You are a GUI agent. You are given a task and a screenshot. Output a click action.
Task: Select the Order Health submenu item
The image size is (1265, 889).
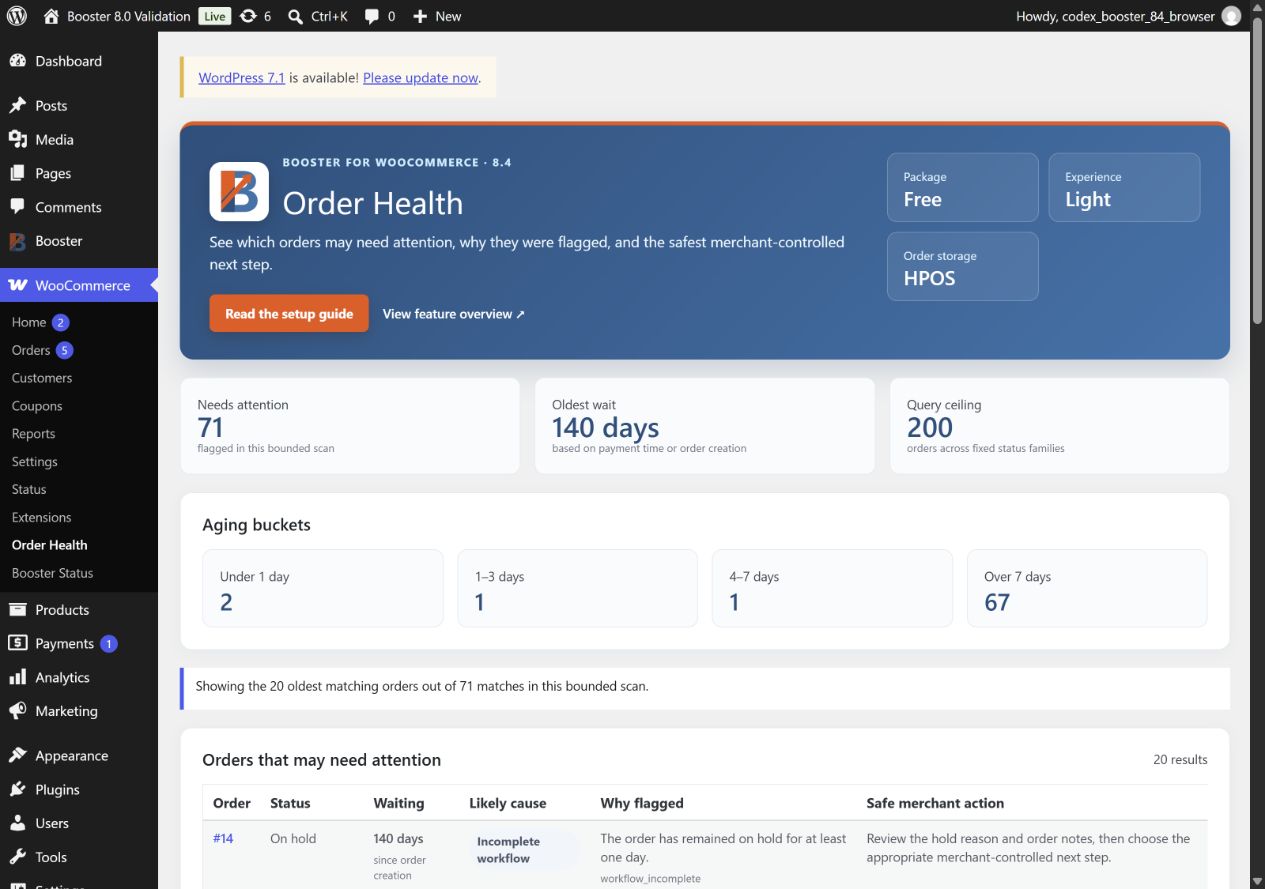pyautogui.click(x=50, y=545)
